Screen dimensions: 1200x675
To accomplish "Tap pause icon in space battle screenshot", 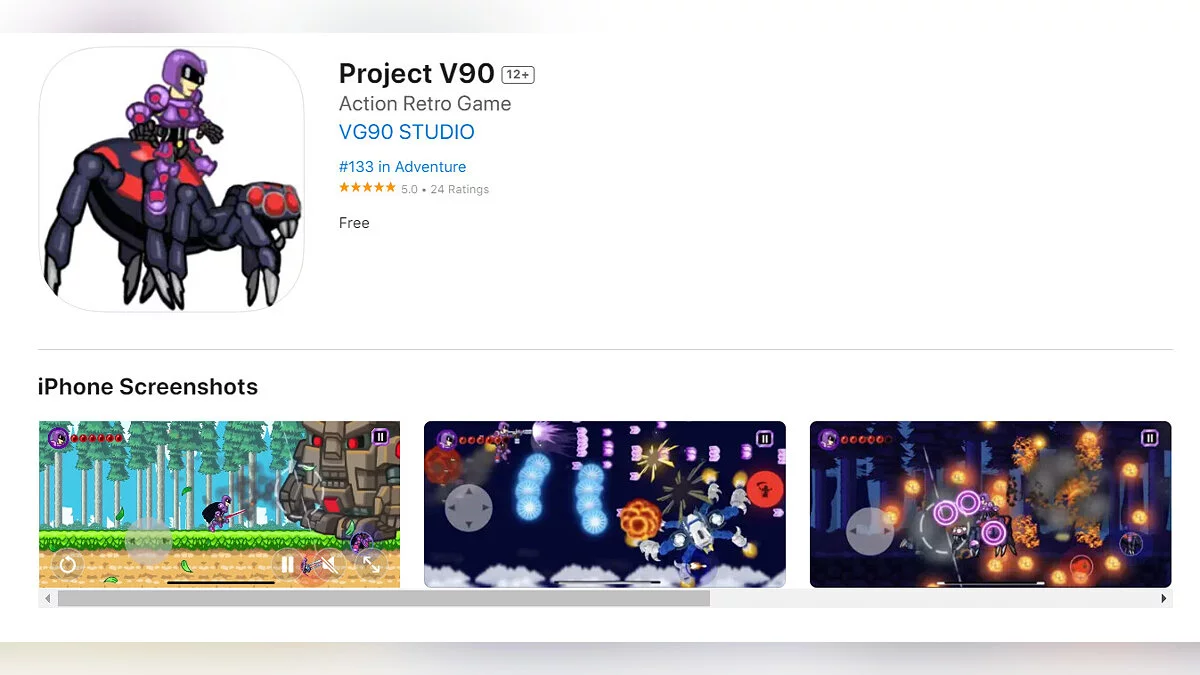I will click(x=765, y=438).
